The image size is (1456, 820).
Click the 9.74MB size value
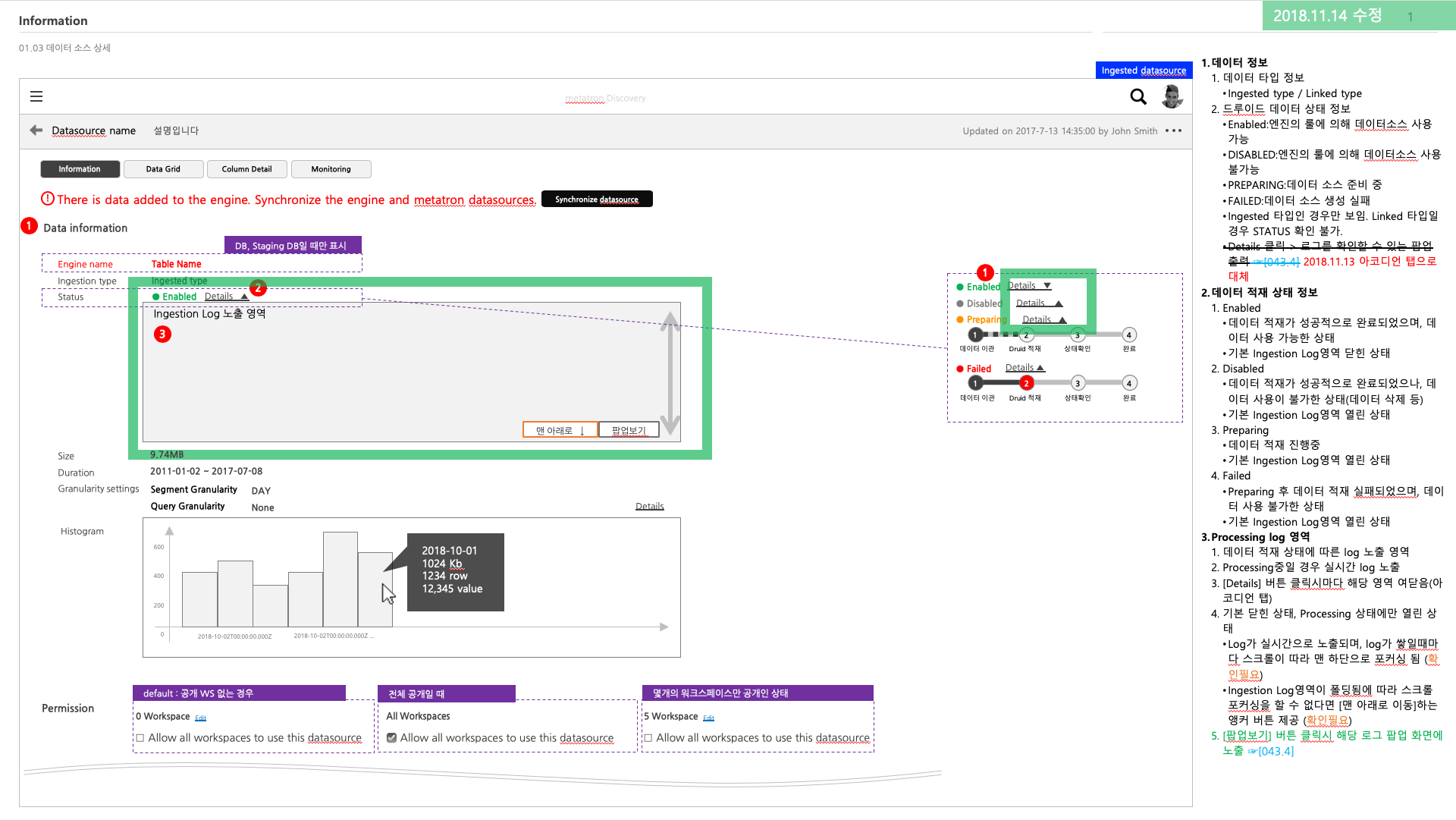[x=167, y=454]
